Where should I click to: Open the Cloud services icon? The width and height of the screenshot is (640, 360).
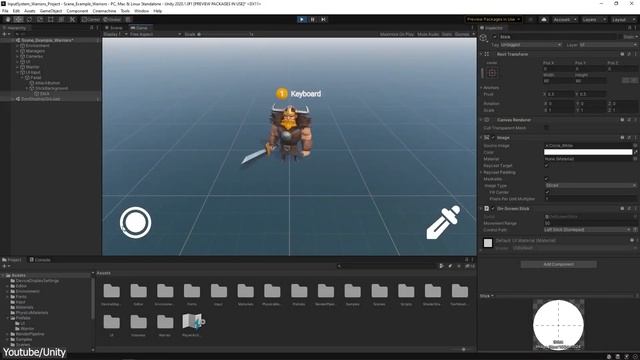[x=544, y=20]
